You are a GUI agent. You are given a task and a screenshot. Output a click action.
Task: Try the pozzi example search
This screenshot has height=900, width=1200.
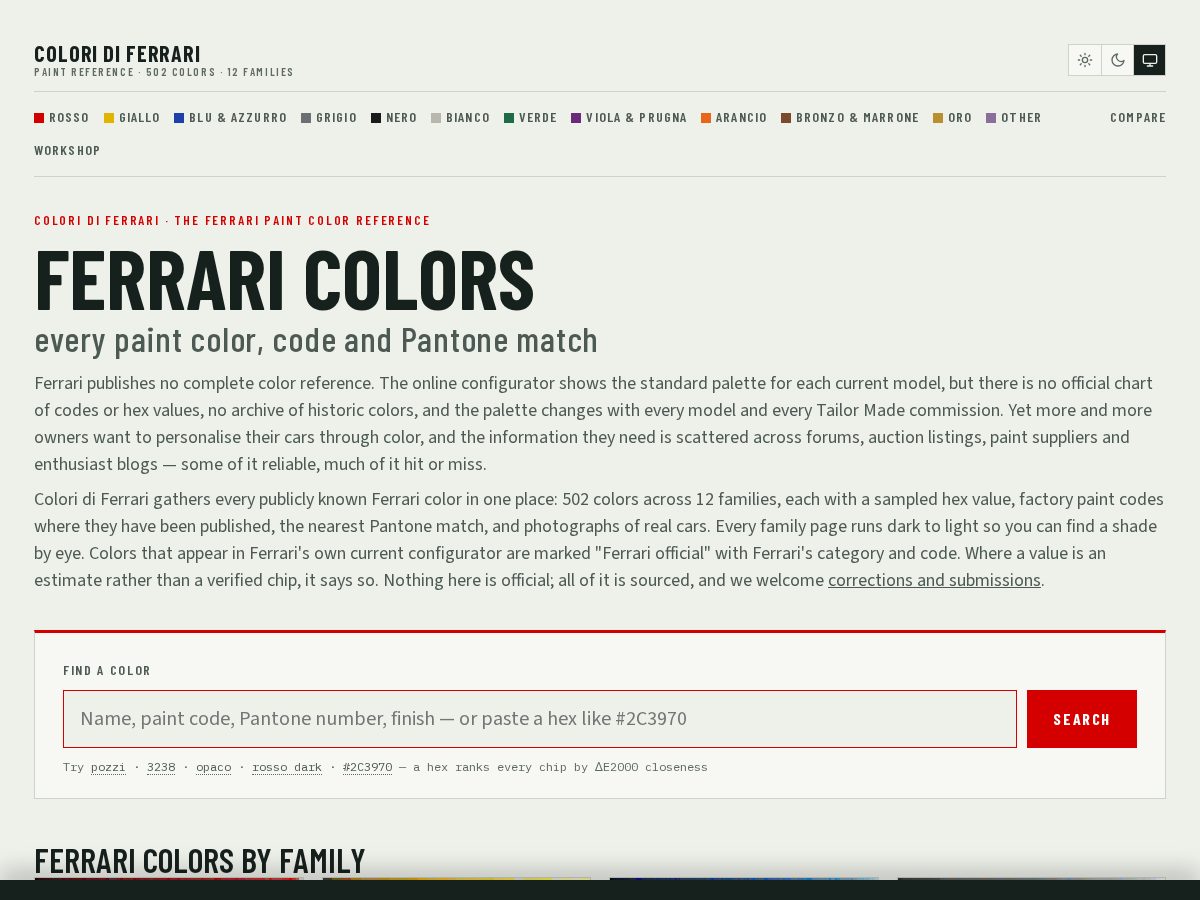108,767
